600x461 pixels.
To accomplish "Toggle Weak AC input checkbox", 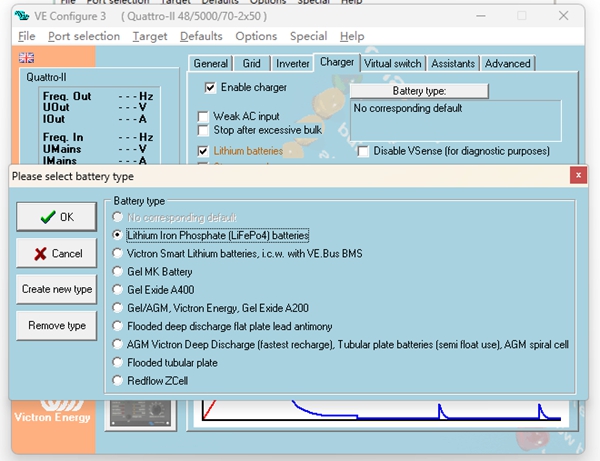I will pyautogui.click(x=203, y=116).
